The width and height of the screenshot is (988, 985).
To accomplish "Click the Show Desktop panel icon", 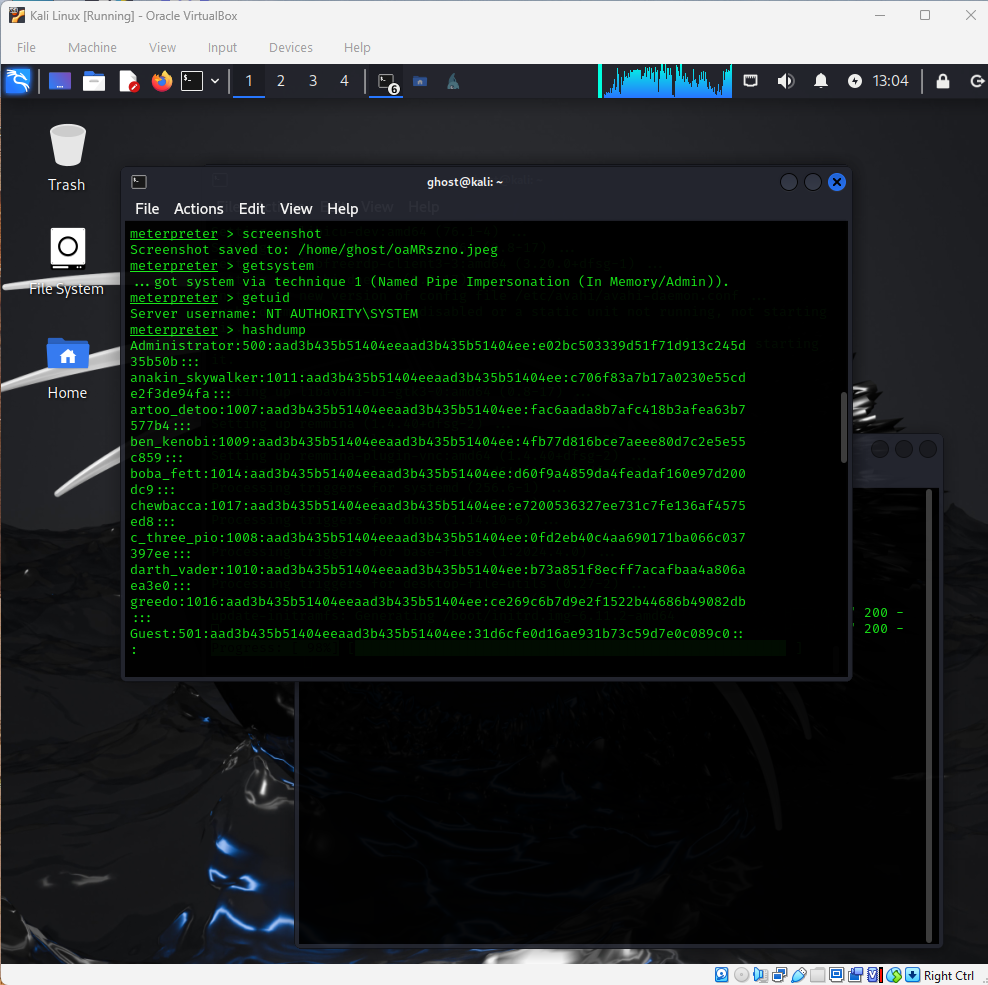I will point(60,81).
